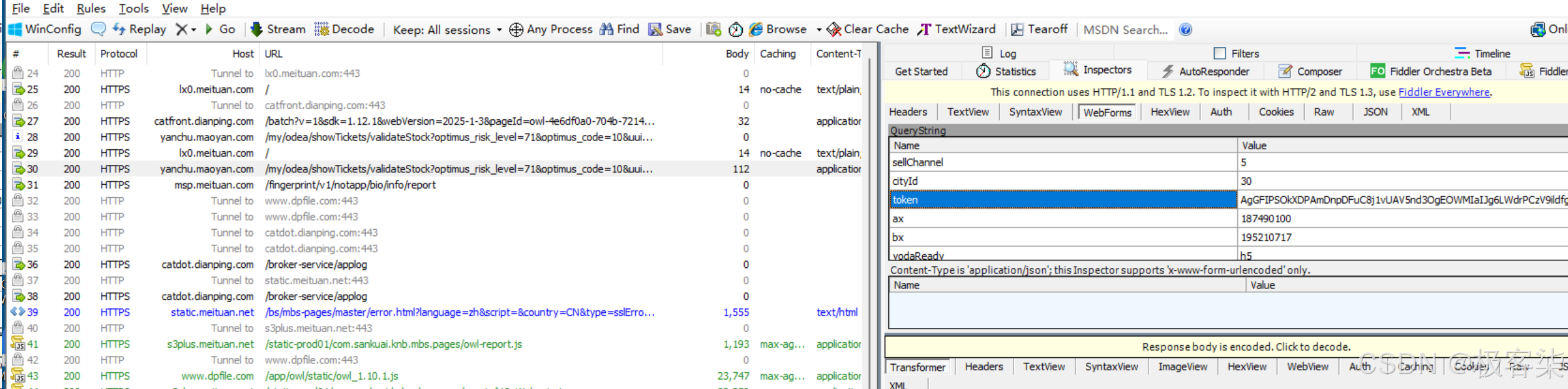Open the Fiddler Orchestra Beta tab
The width and height of the screenshot is (1568, 389).
pyautogui.click(x=1430, y=71)
